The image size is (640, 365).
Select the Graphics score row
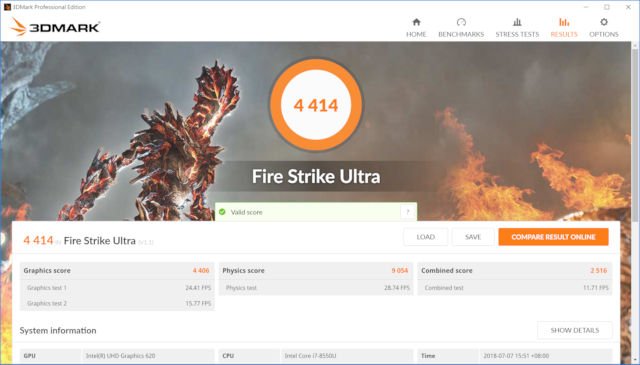pos(117,271)
